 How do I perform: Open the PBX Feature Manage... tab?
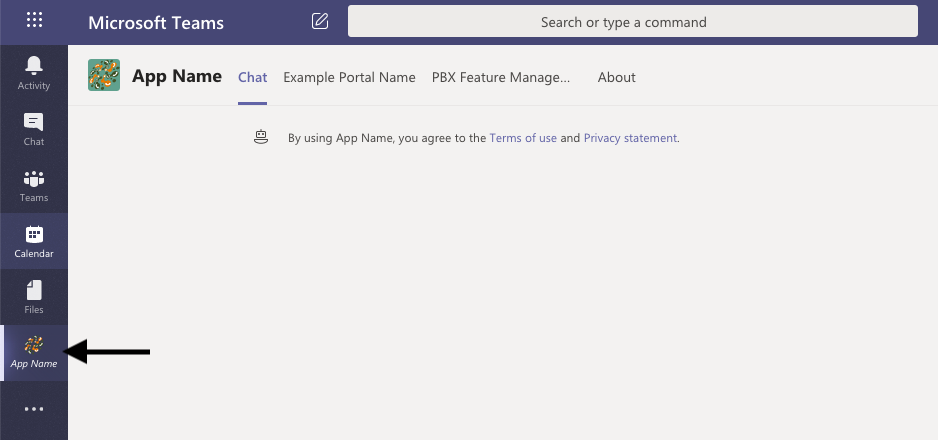[x=501, y=77]
